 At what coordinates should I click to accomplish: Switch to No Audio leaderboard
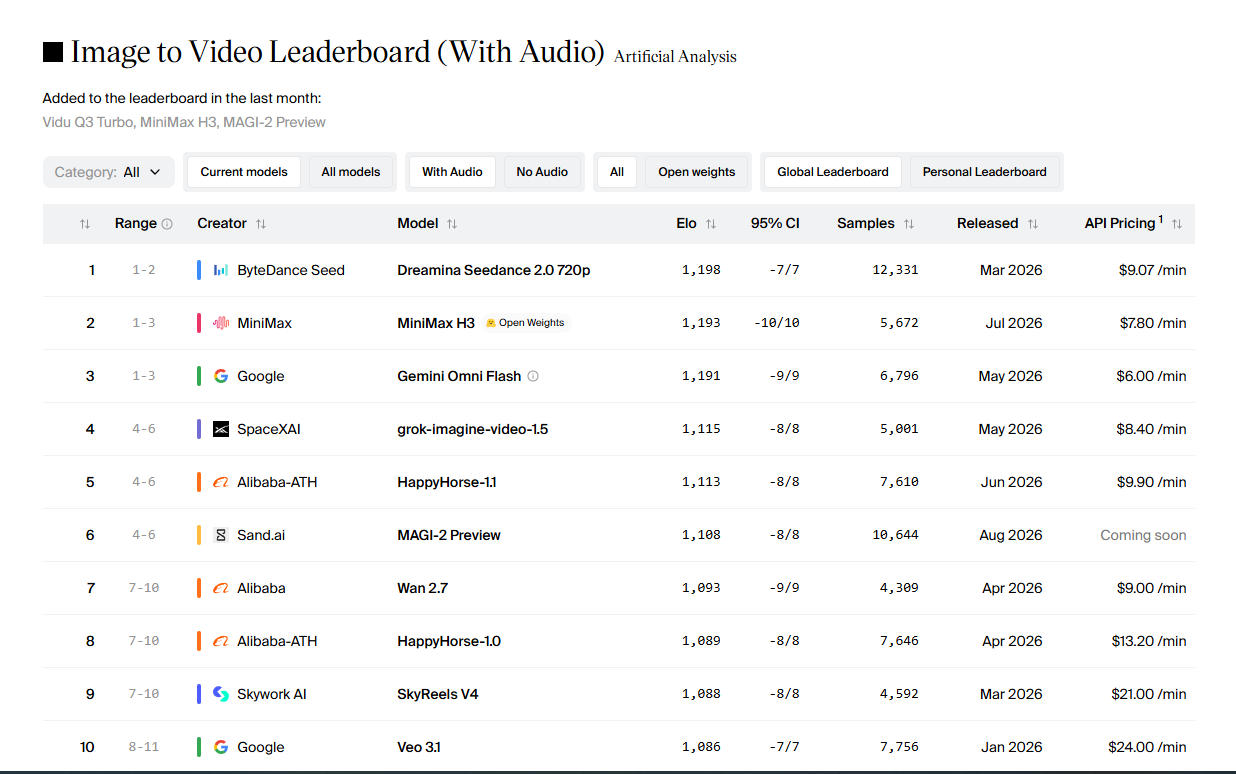point(542,172)
